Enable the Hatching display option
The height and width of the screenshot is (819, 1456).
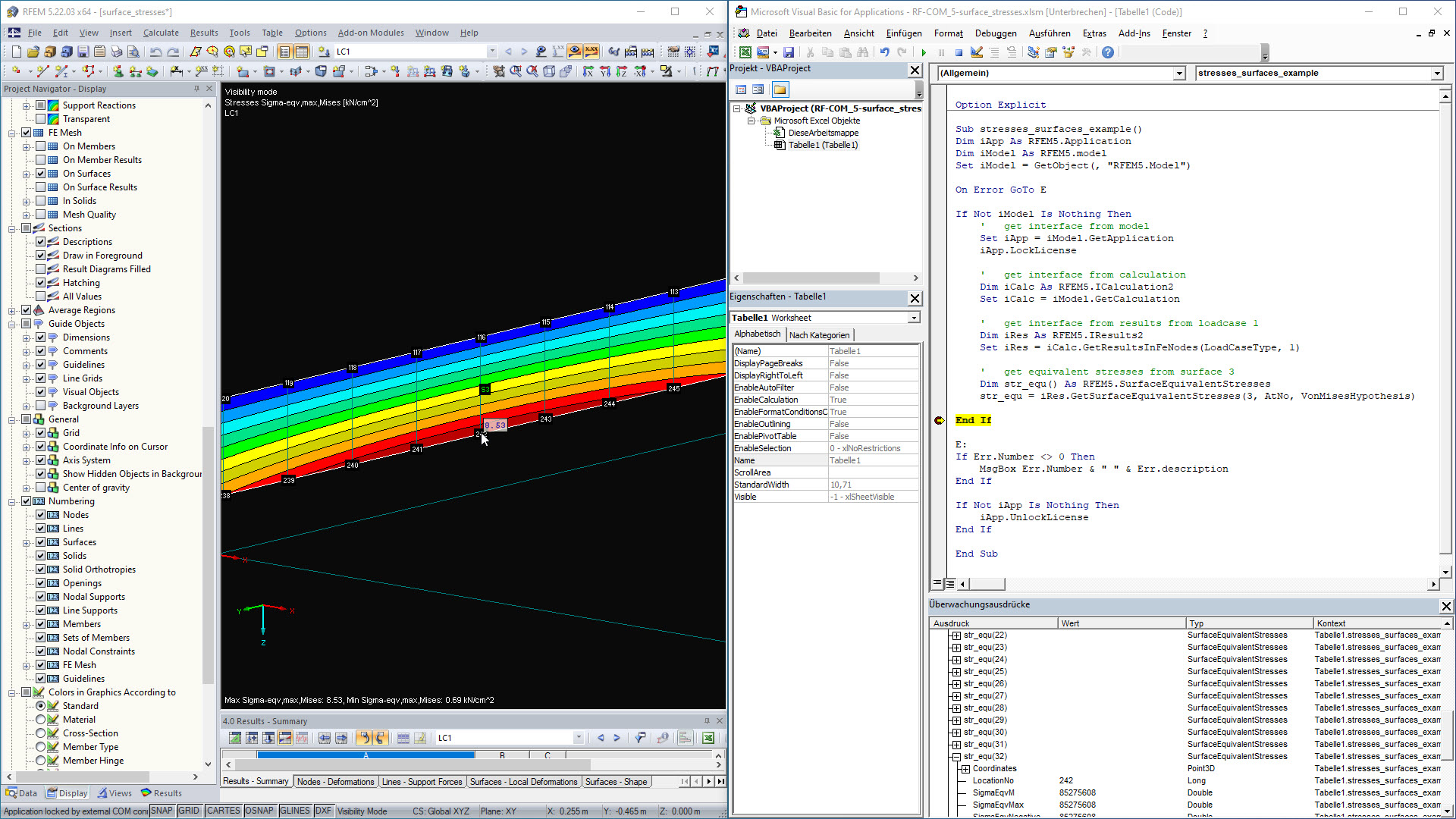point(42,282)
